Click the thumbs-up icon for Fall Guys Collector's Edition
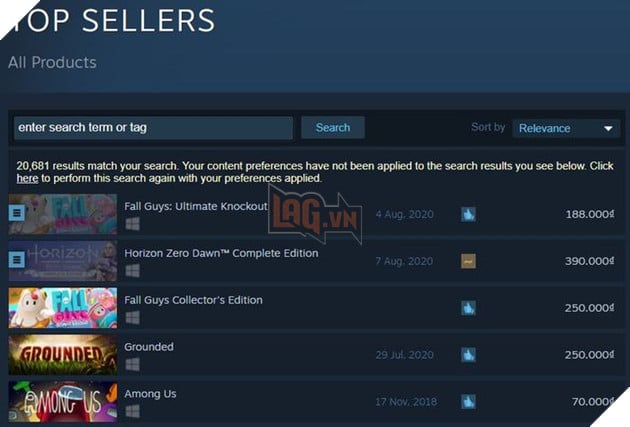This screenshot has width=630, height=427. click(468, 308)
